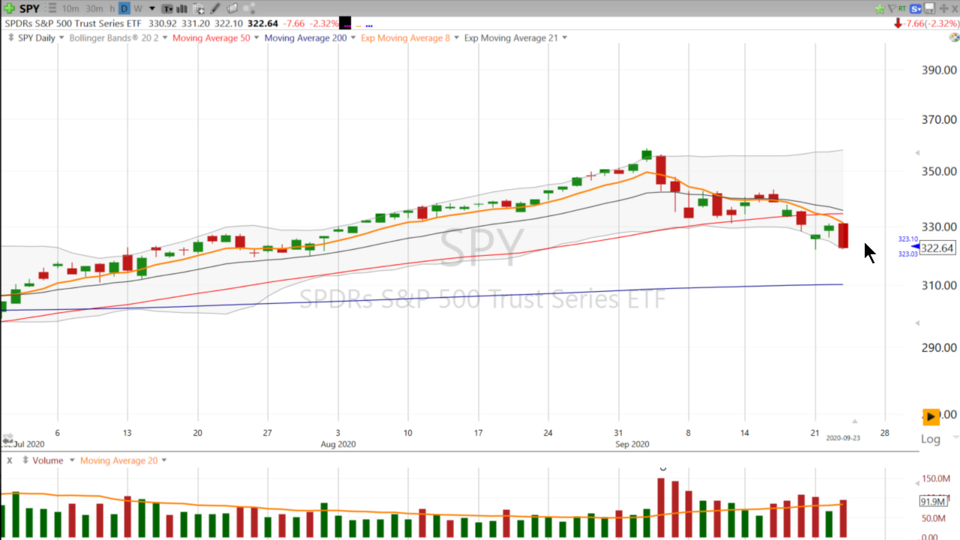The width and height of the screenshot is (960, 540).
Task: Click the flag icon in the top right
Action: (891, 9)
